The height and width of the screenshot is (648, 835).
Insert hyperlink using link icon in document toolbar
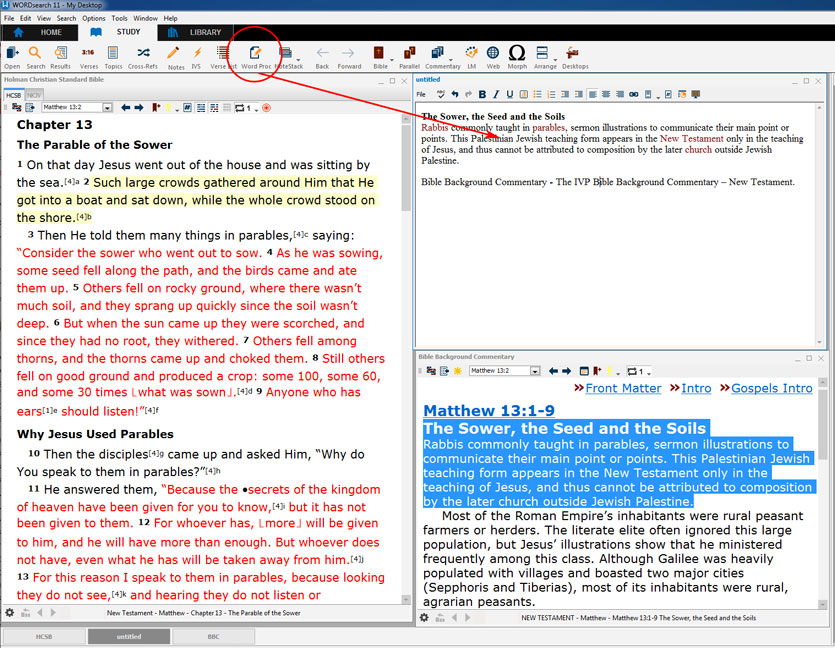click(x=633, y=94)
